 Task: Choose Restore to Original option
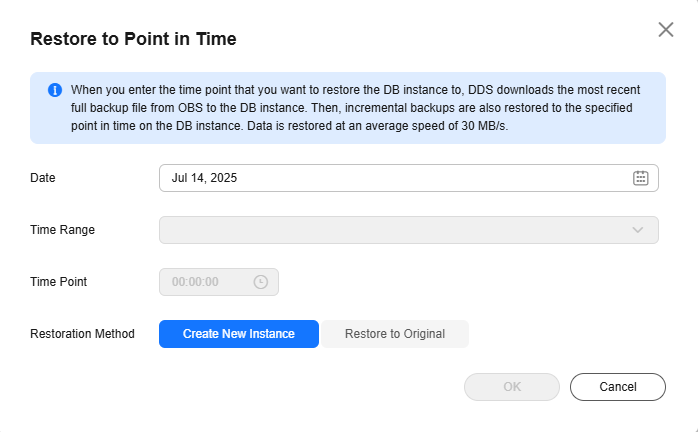pyautogui.click(x=395, y=334)
